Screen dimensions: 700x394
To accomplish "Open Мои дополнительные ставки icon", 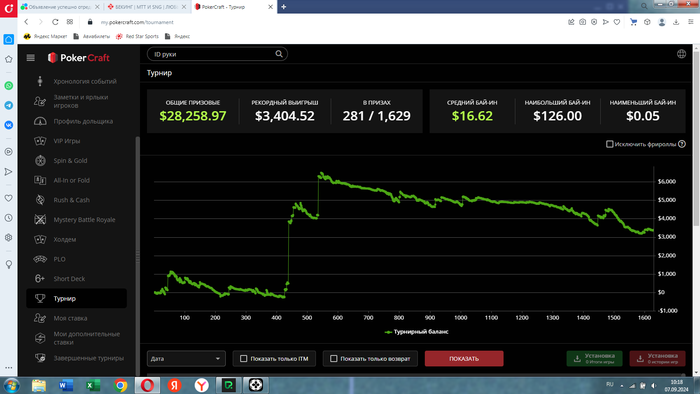I will click(x=40, y=338).
